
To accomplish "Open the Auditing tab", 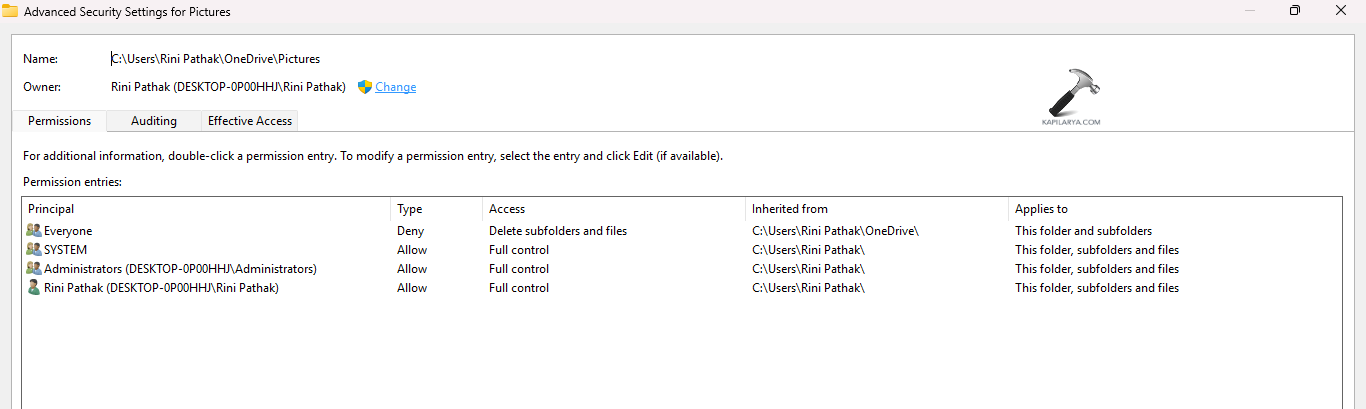I will pyautogui.click(x=153, y=121).
